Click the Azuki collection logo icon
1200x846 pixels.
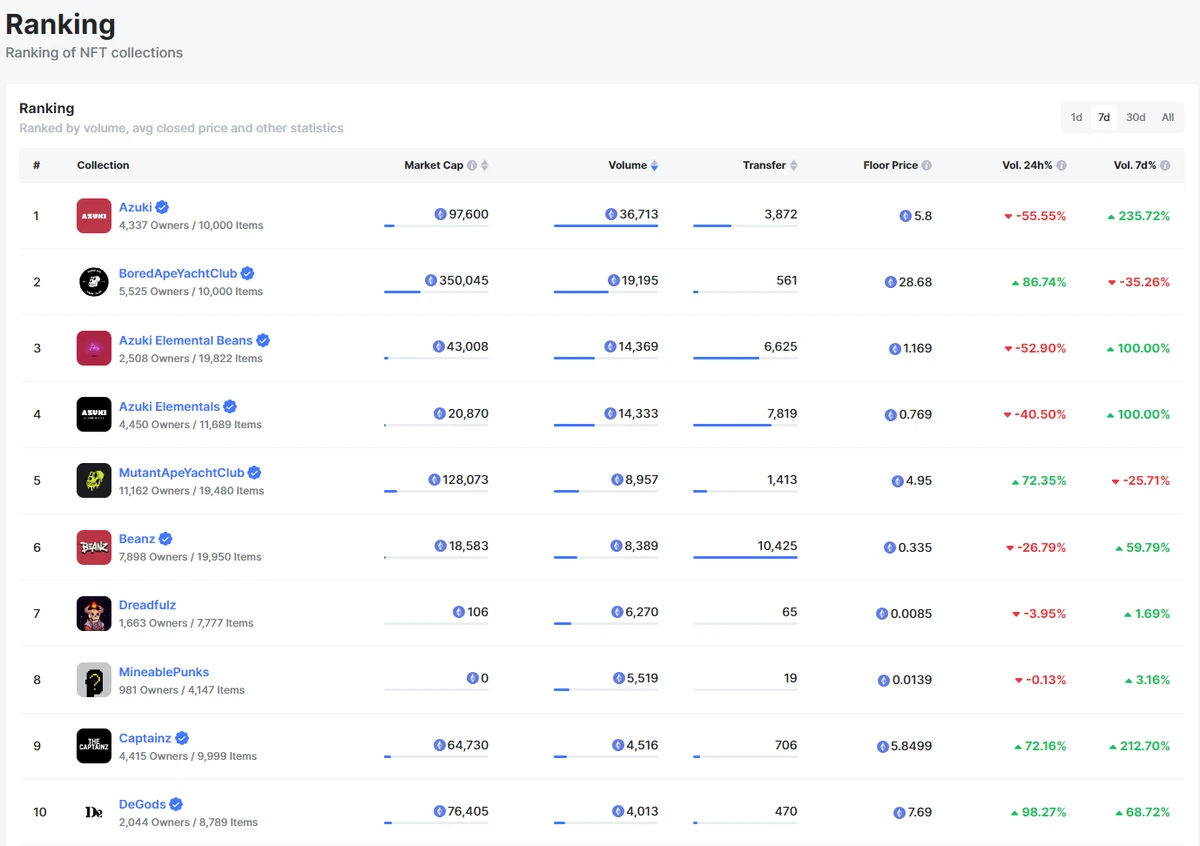[x=94, y=216]
